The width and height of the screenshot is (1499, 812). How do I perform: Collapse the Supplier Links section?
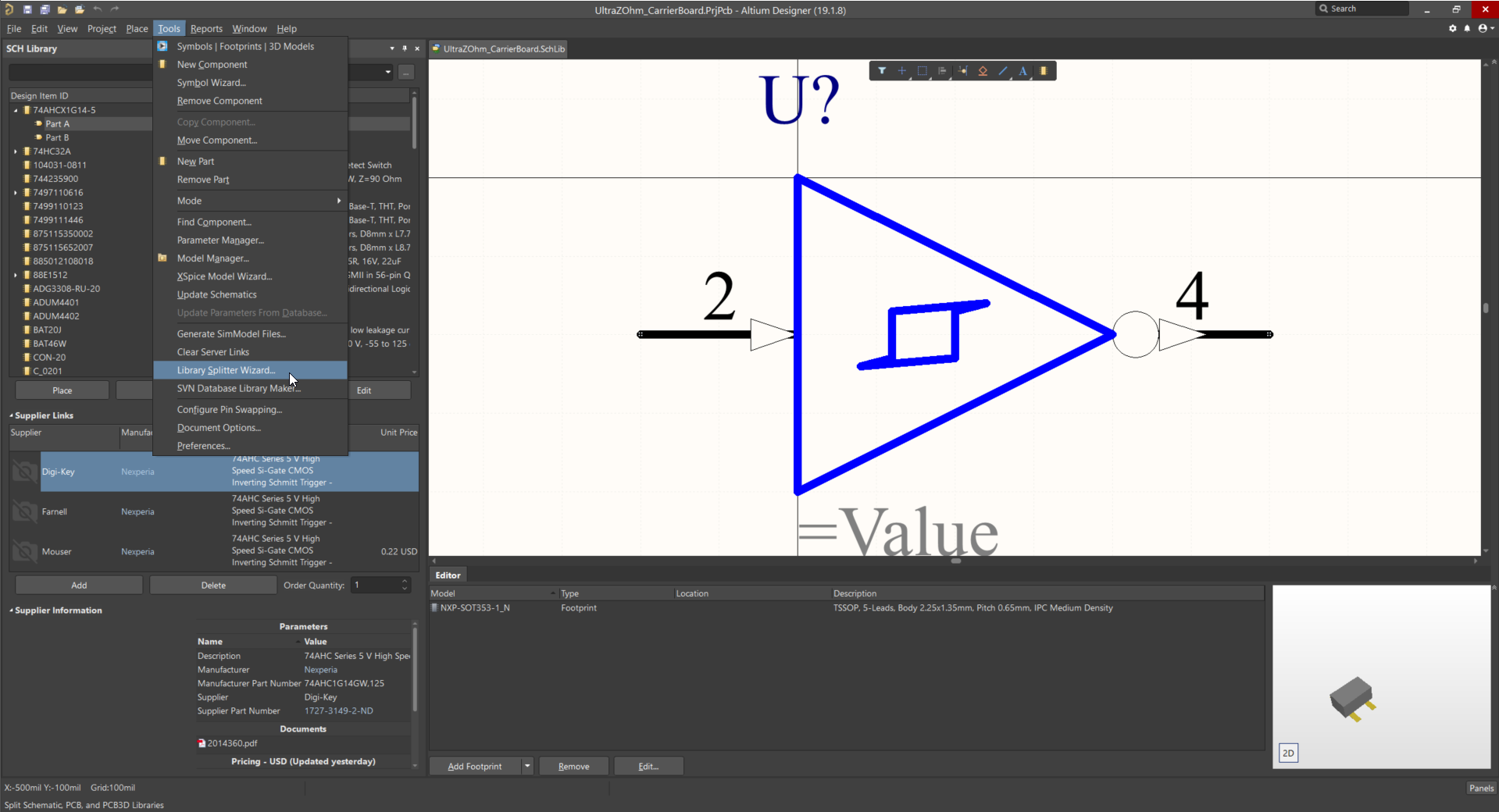click(11, 415)
